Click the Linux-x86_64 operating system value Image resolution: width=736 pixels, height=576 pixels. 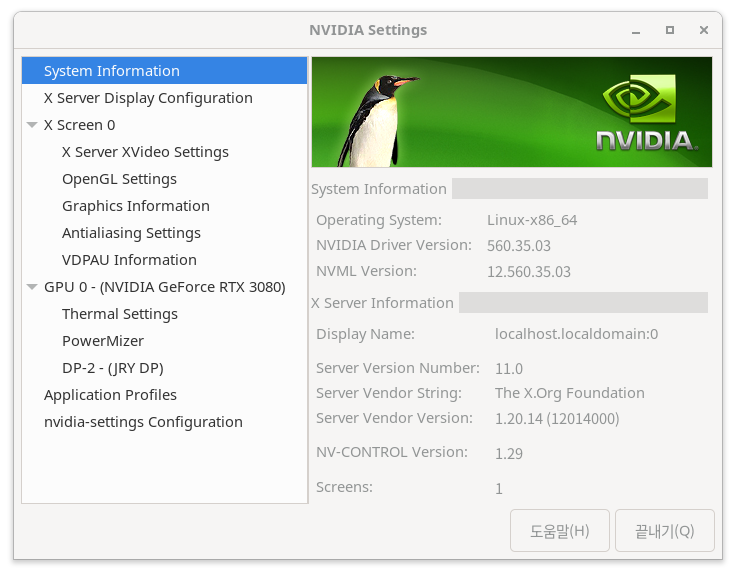(532, 220)
